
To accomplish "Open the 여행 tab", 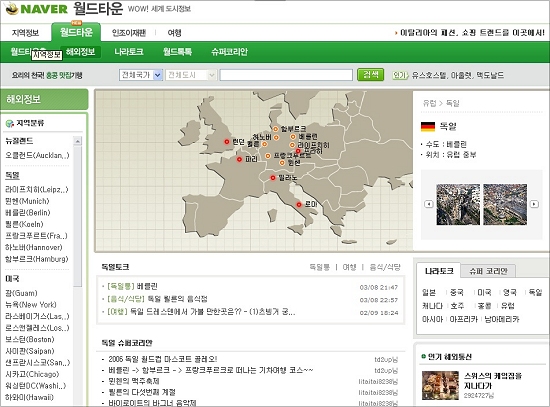I will 174,33.
